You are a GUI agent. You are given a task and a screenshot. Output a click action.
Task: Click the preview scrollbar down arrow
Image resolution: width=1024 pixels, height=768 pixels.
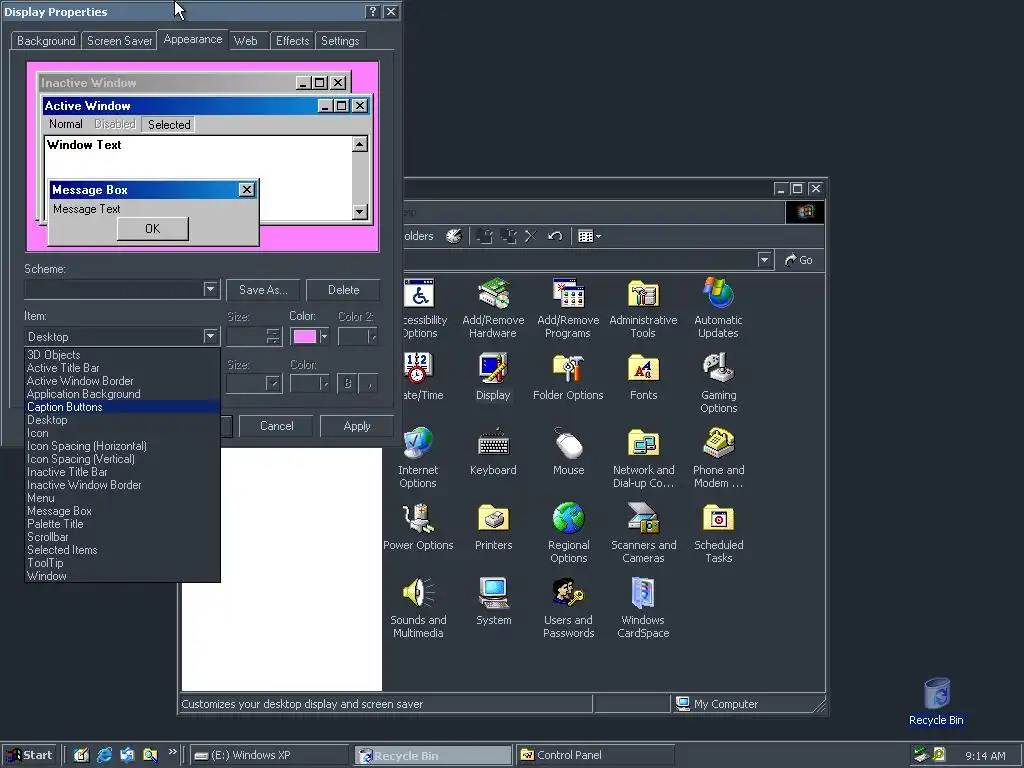360,211
